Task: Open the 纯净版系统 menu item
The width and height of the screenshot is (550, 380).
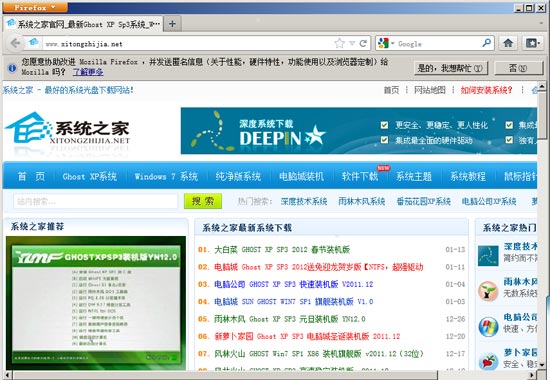Action: [x=238, y=176]
